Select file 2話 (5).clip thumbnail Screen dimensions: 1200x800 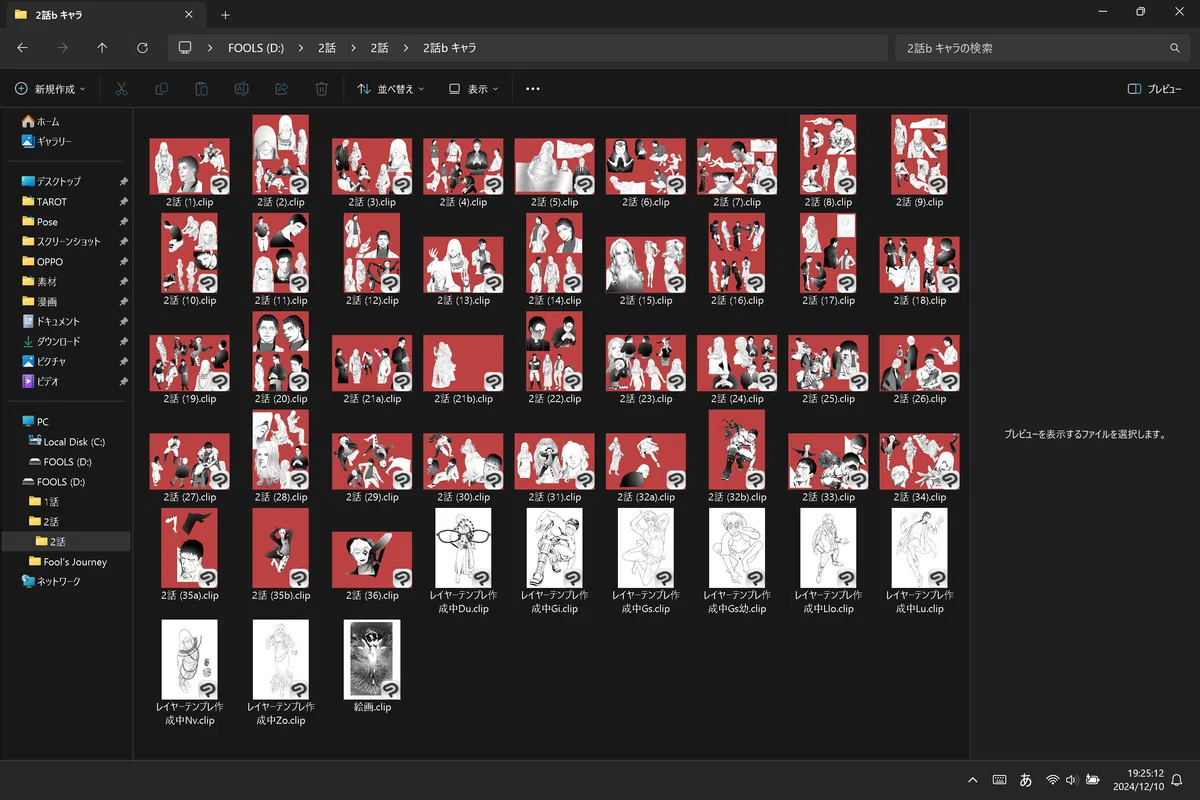pyautogui.click(x=555, y=166)
